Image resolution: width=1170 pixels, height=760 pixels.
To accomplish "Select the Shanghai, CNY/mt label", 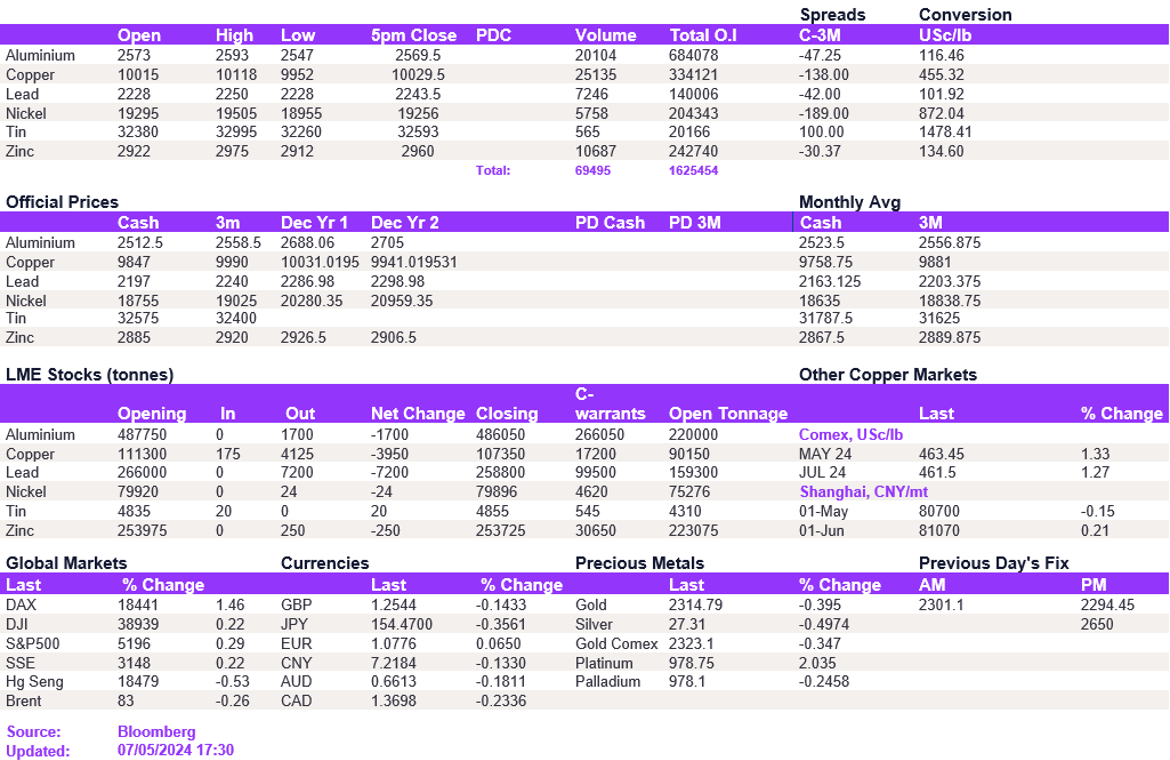I will pyautogui.click(x=863, y=492).
